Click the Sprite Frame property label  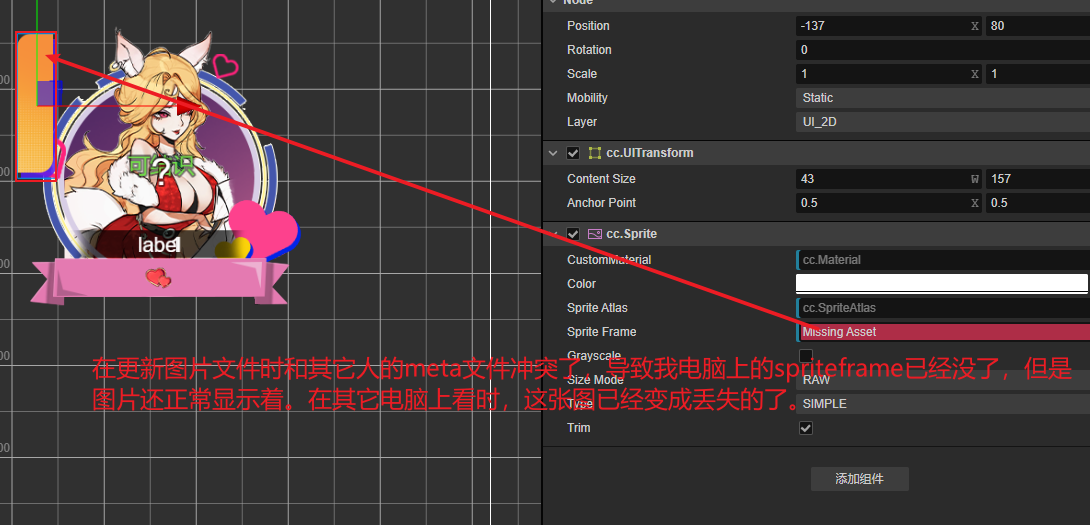pyautogui.click(x=601, y=332)
